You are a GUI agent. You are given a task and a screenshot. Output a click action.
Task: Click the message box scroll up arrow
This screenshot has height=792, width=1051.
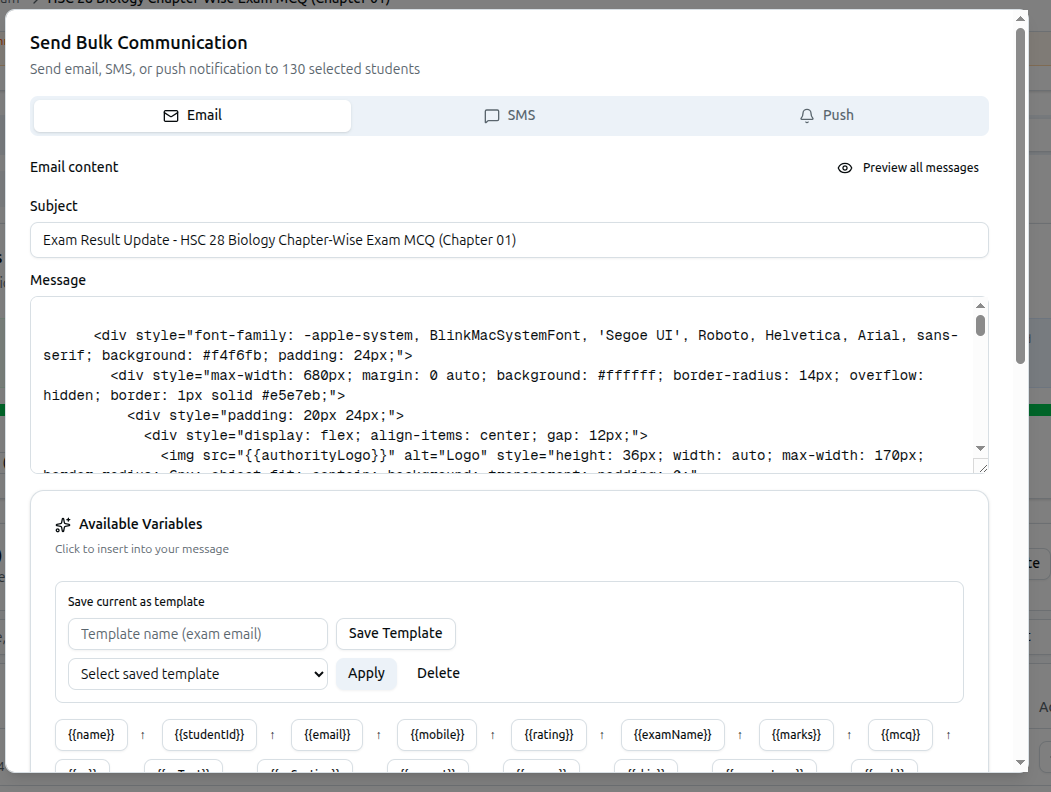coord(981,306)
